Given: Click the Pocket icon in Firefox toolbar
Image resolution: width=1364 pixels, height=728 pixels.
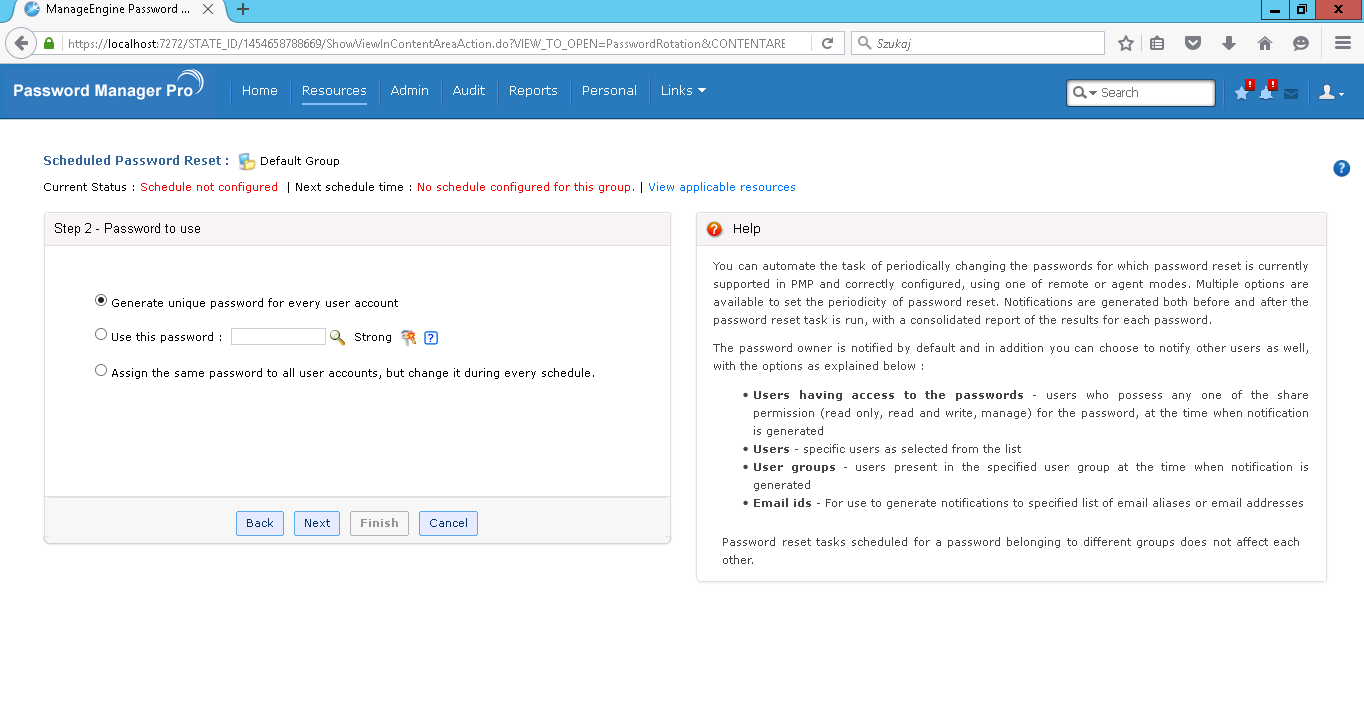Looking at the screenshot, I should coord(1193,43).
